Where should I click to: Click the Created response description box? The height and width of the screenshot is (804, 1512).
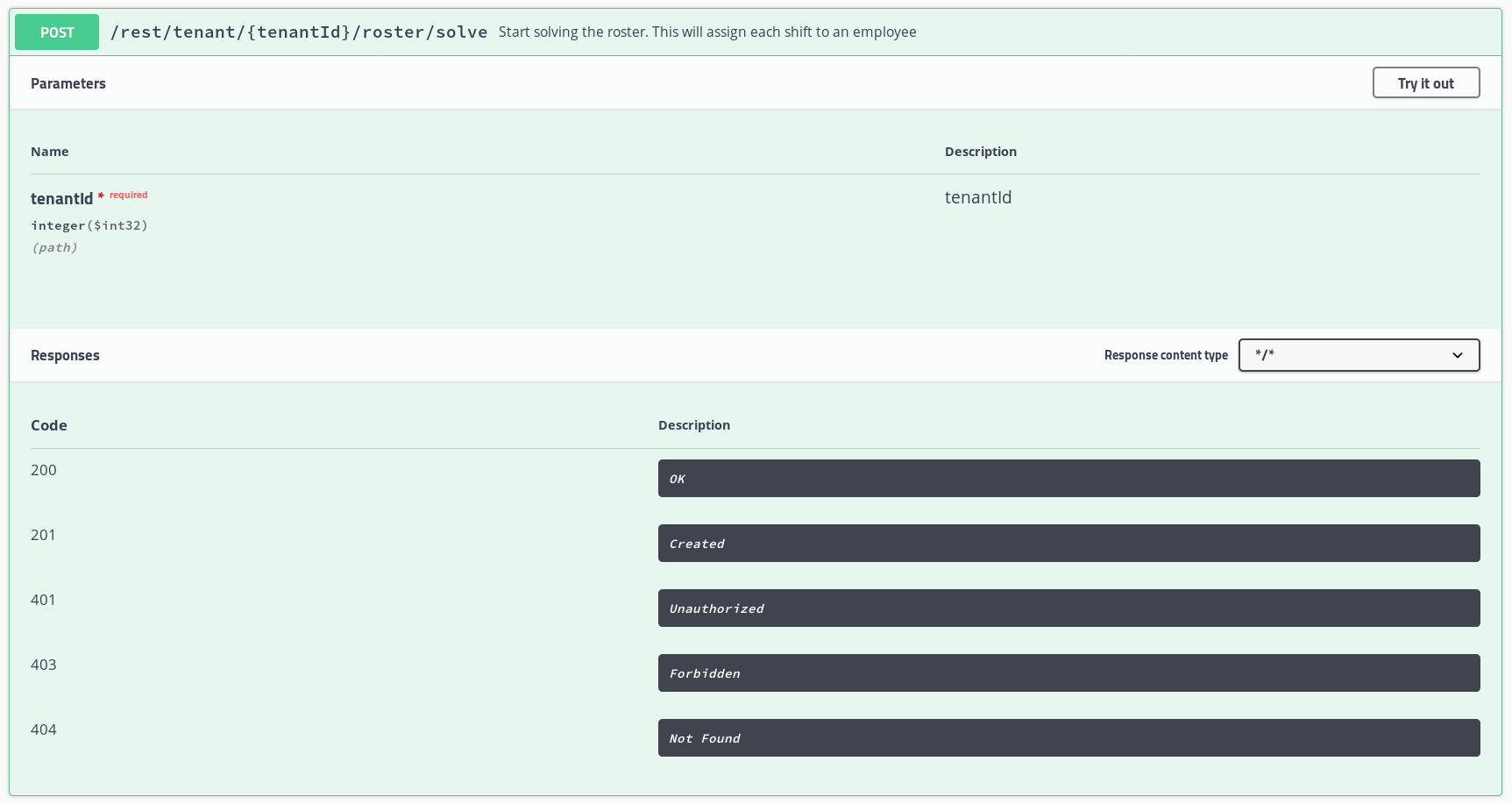[1068, 544]
